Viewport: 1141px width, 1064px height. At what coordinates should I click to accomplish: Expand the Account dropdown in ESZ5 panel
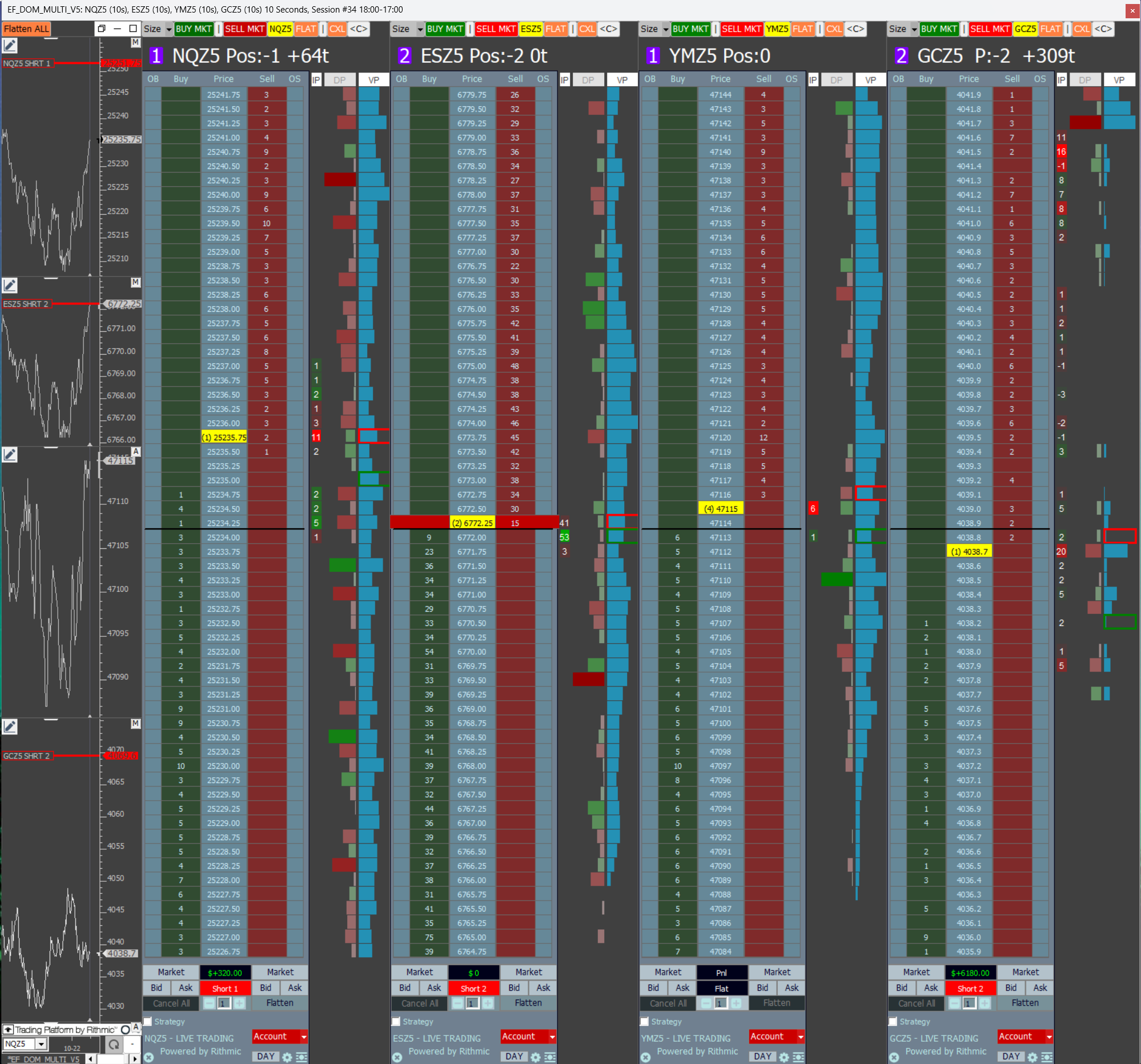click(552, 1037)
